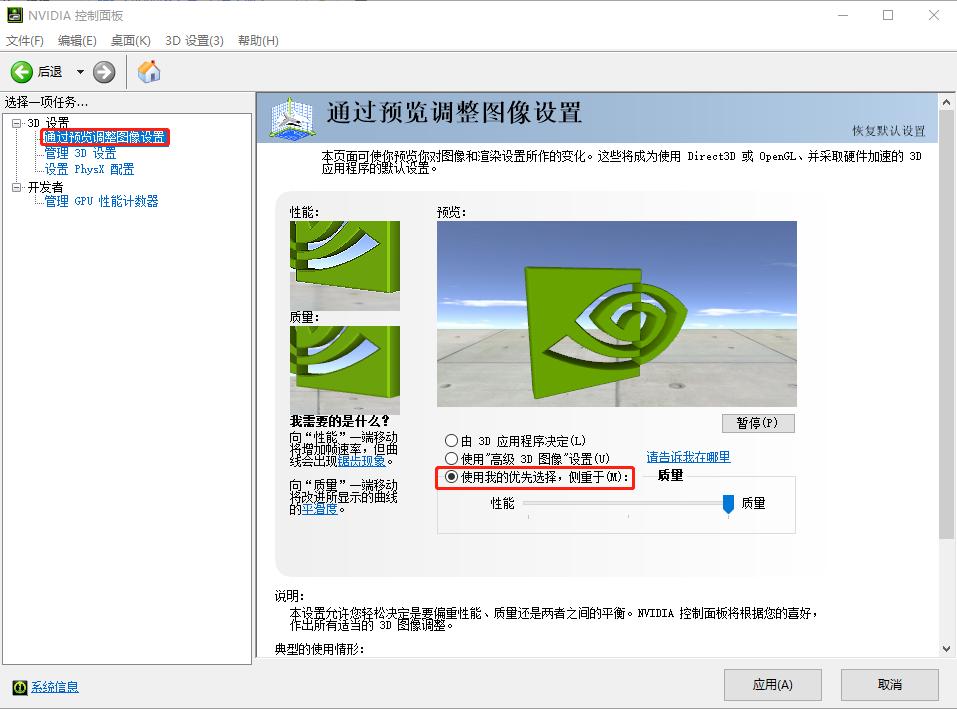Select 由 3D 应用程序决定 radio button
The image size is (957, 709).
click(x=451, y=441)
